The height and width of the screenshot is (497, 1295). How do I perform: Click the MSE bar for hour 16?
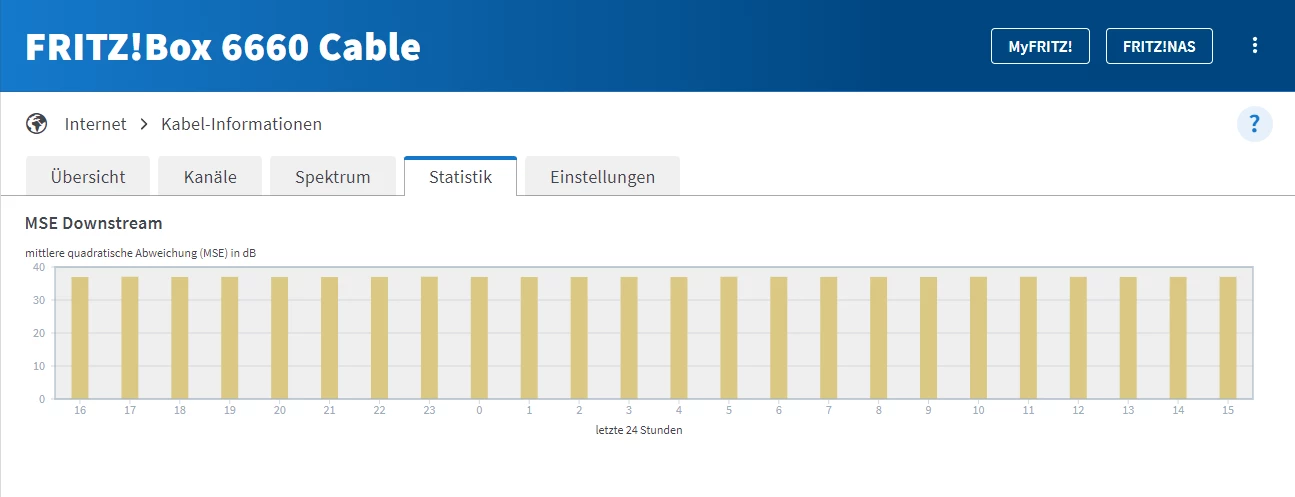pyautogui.click(x=80, y=338)
